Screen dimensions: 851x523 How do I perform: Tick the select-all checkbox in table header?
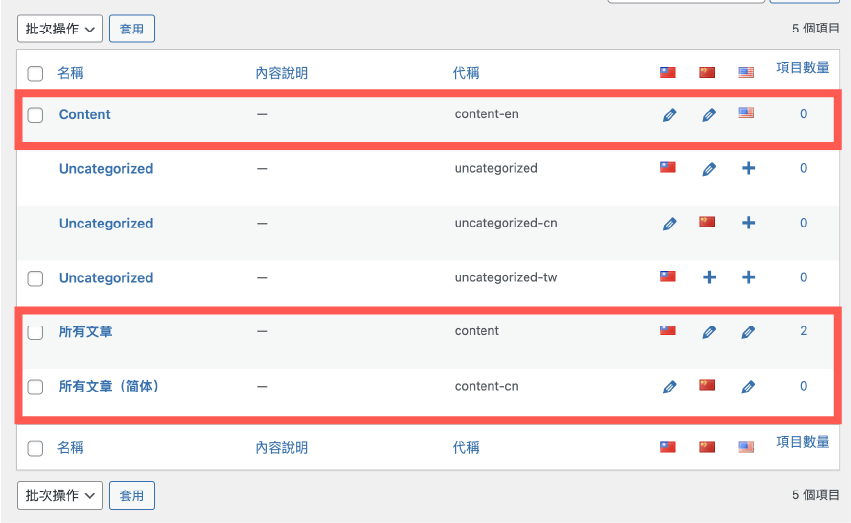click(35, 73)
